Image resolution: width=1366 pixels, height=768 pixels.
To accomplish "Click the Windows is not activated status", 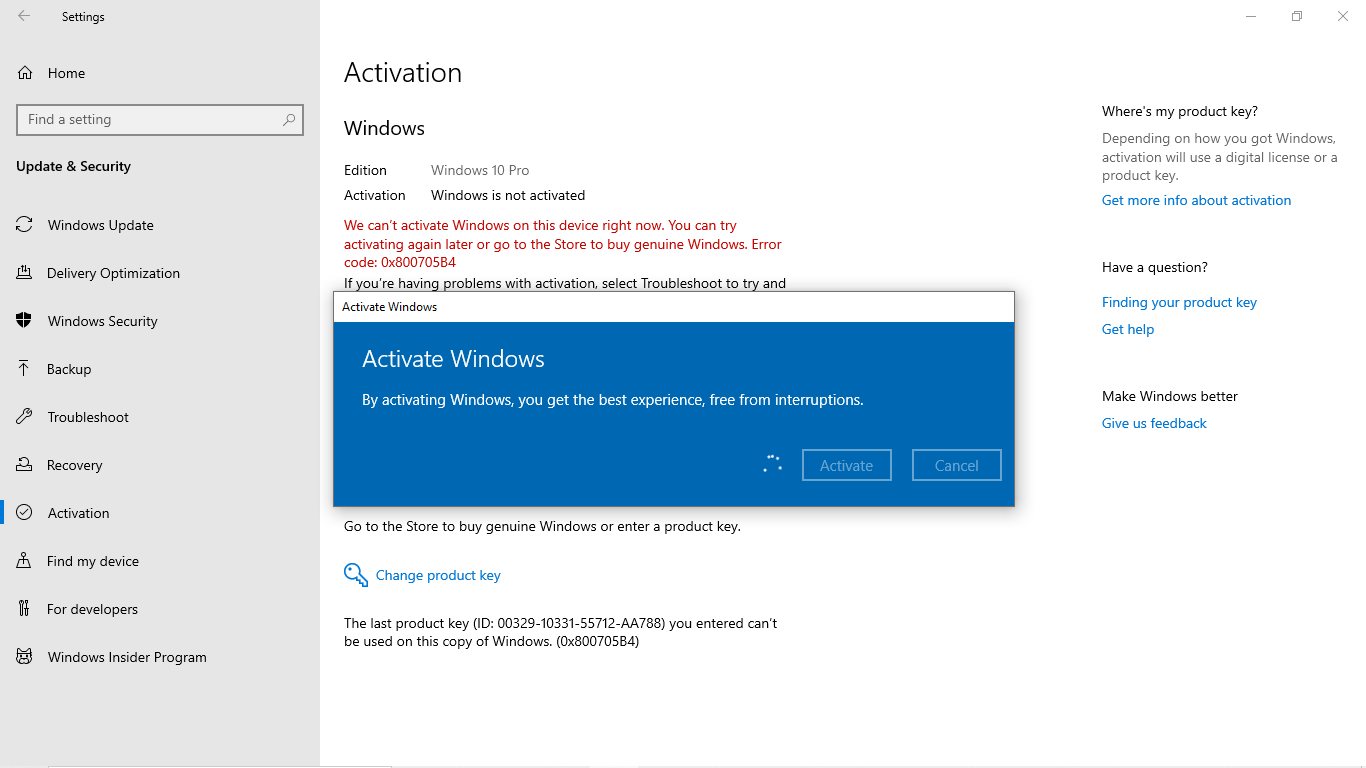I will [508, 195].
